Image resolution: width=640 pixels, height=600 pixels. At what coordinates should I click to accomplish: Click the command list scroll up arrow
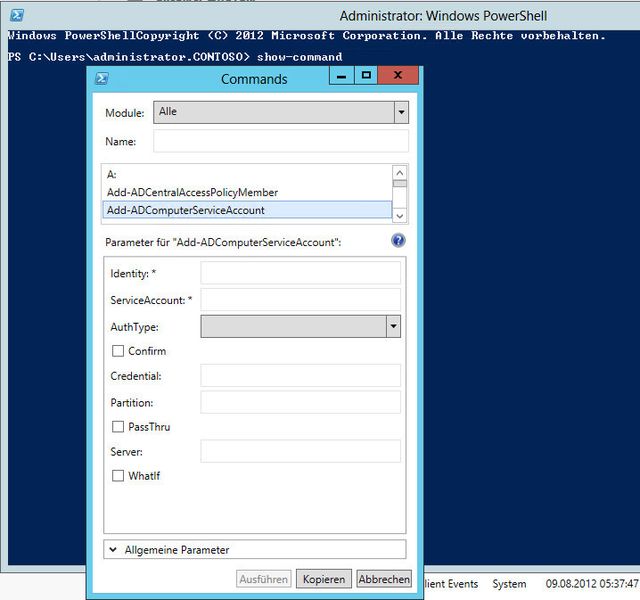[x=400, y=173]
